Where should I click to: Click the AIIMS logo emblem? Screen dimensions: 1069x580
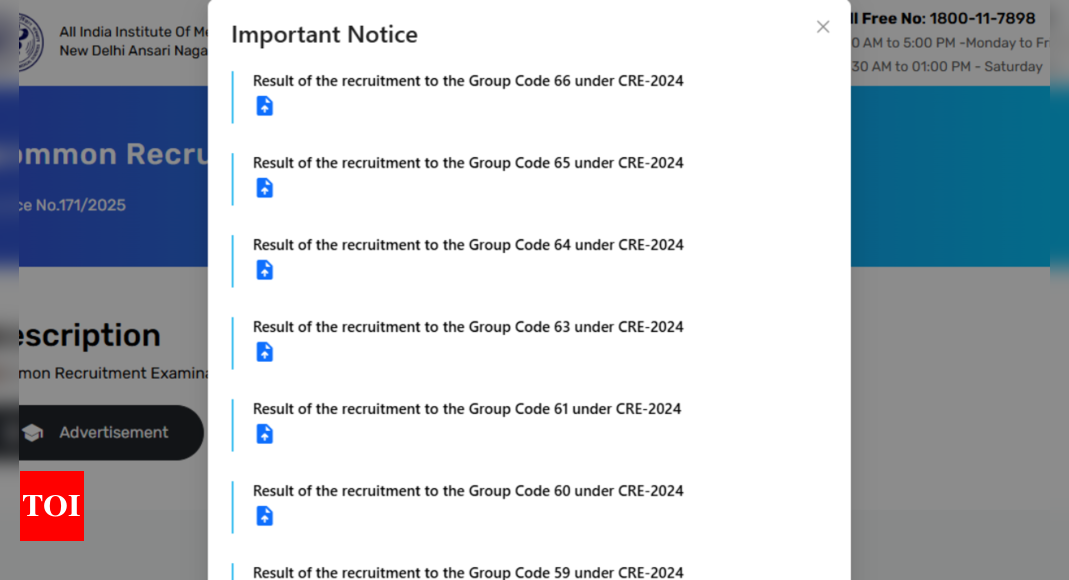(x=31, y=42)
